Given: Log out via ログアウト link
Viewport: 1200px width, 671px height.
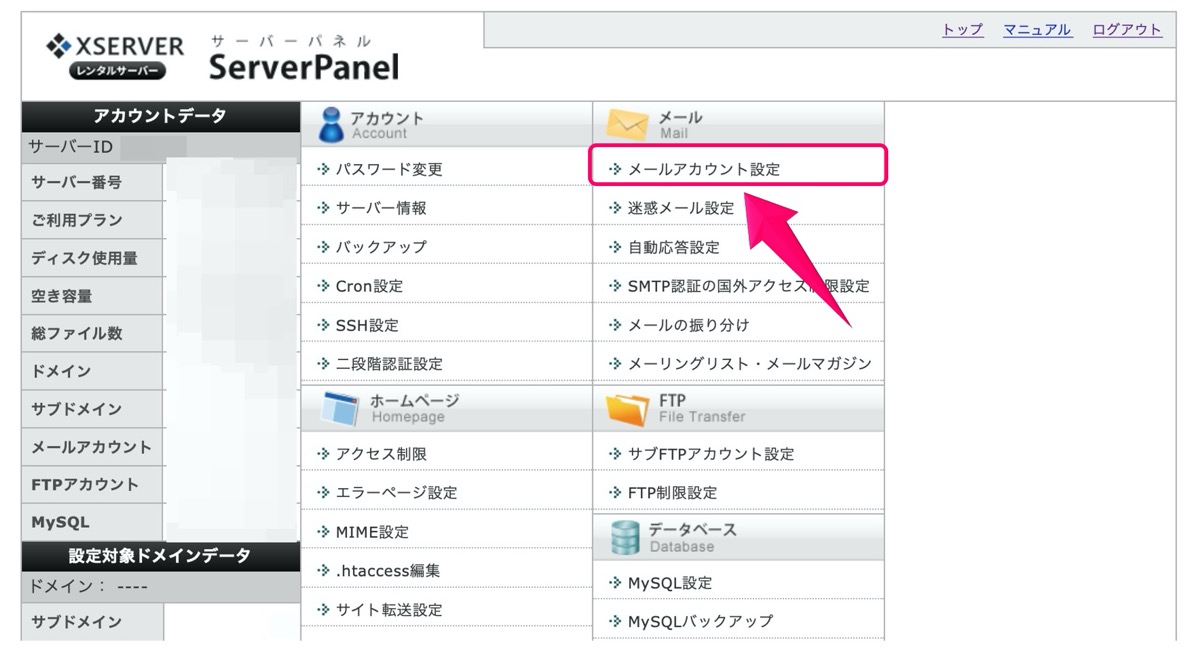Looking at the screenshot, I should [x=1127, y=30].
